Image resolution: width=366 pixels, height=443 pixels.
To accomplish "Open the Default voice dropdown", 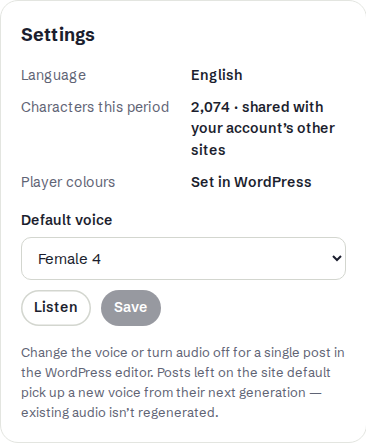I will coord(183,259).
